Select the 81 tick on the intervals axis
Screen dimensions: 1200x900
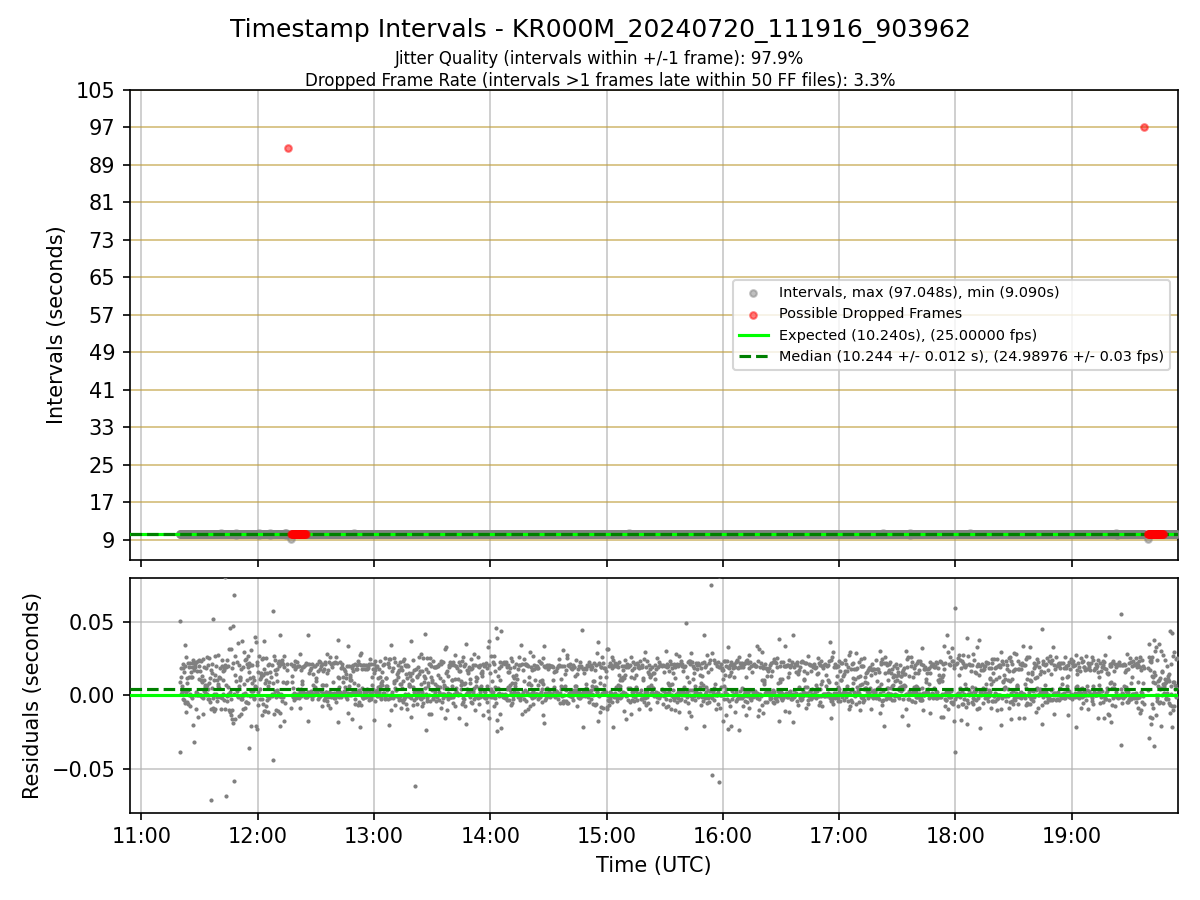102,202
